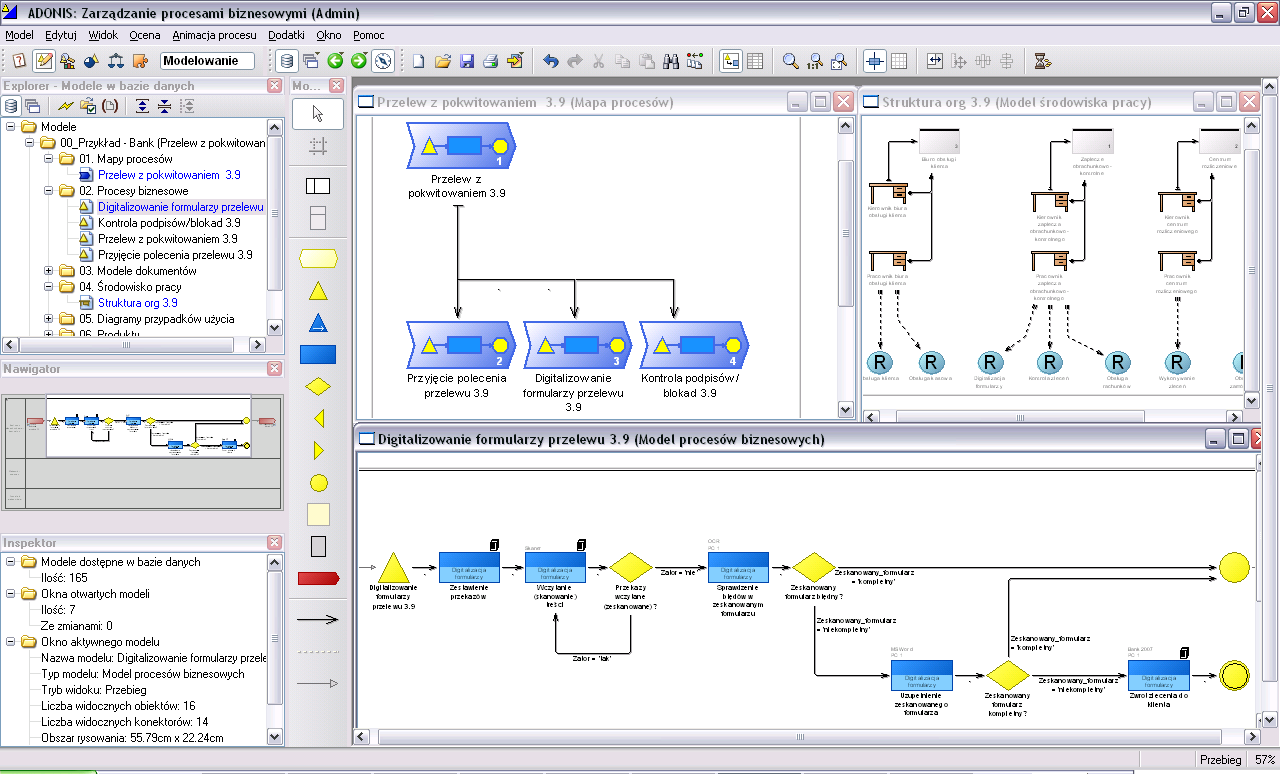1280x774 pixels.
Task: Select the pointer arrow tool in modelling palette
Action: pyautogui.click(x=318, y=113)
